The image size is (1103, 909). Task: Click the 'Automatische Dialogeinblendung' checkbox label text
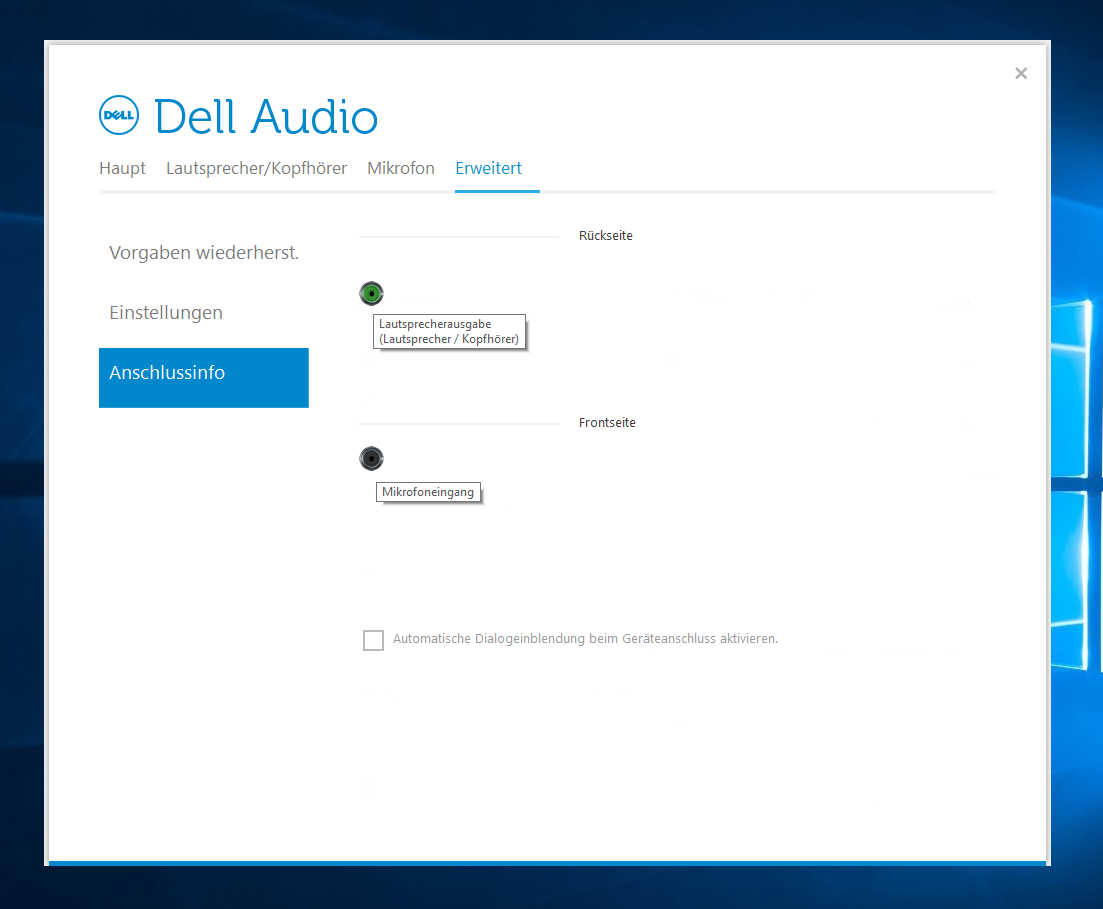pos(585,639)
